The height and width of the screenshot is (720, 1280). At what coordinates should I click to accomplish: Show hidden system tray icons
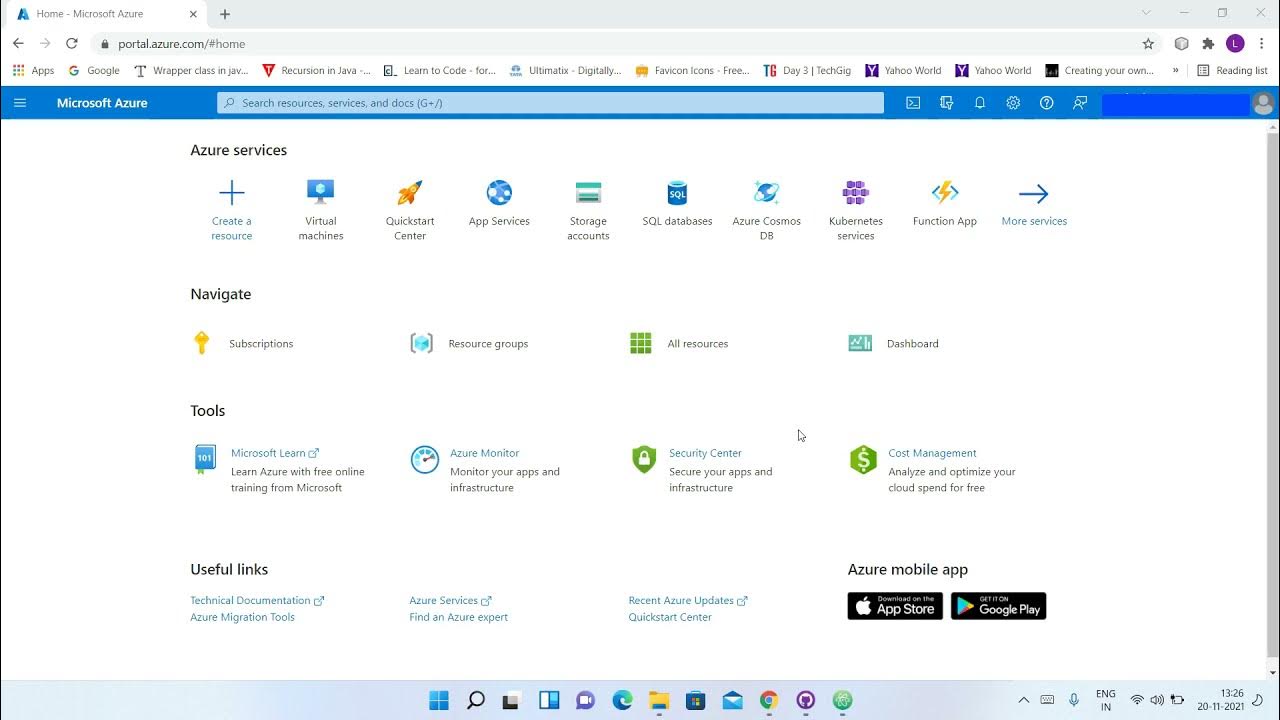1023,700
